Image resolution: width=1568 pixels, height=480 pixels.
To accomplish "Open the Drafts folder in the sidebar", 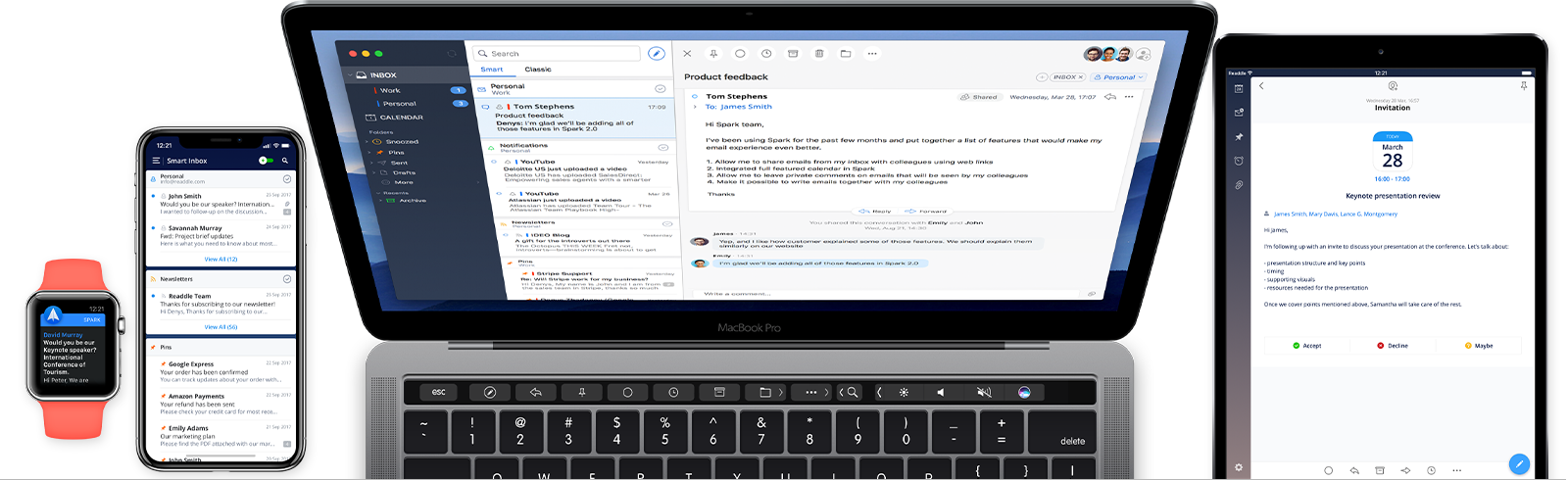I will tap(404, 172).
